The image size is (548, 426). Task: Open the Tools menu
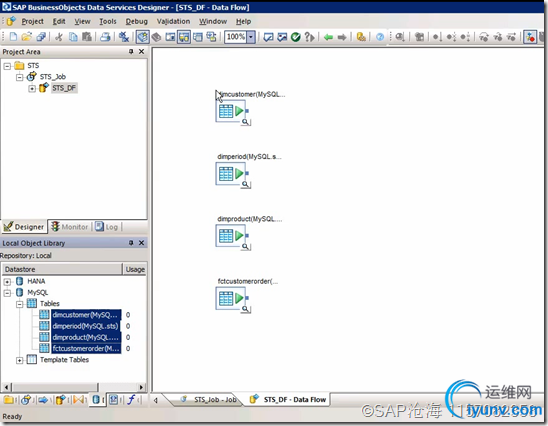coord(108,21)
